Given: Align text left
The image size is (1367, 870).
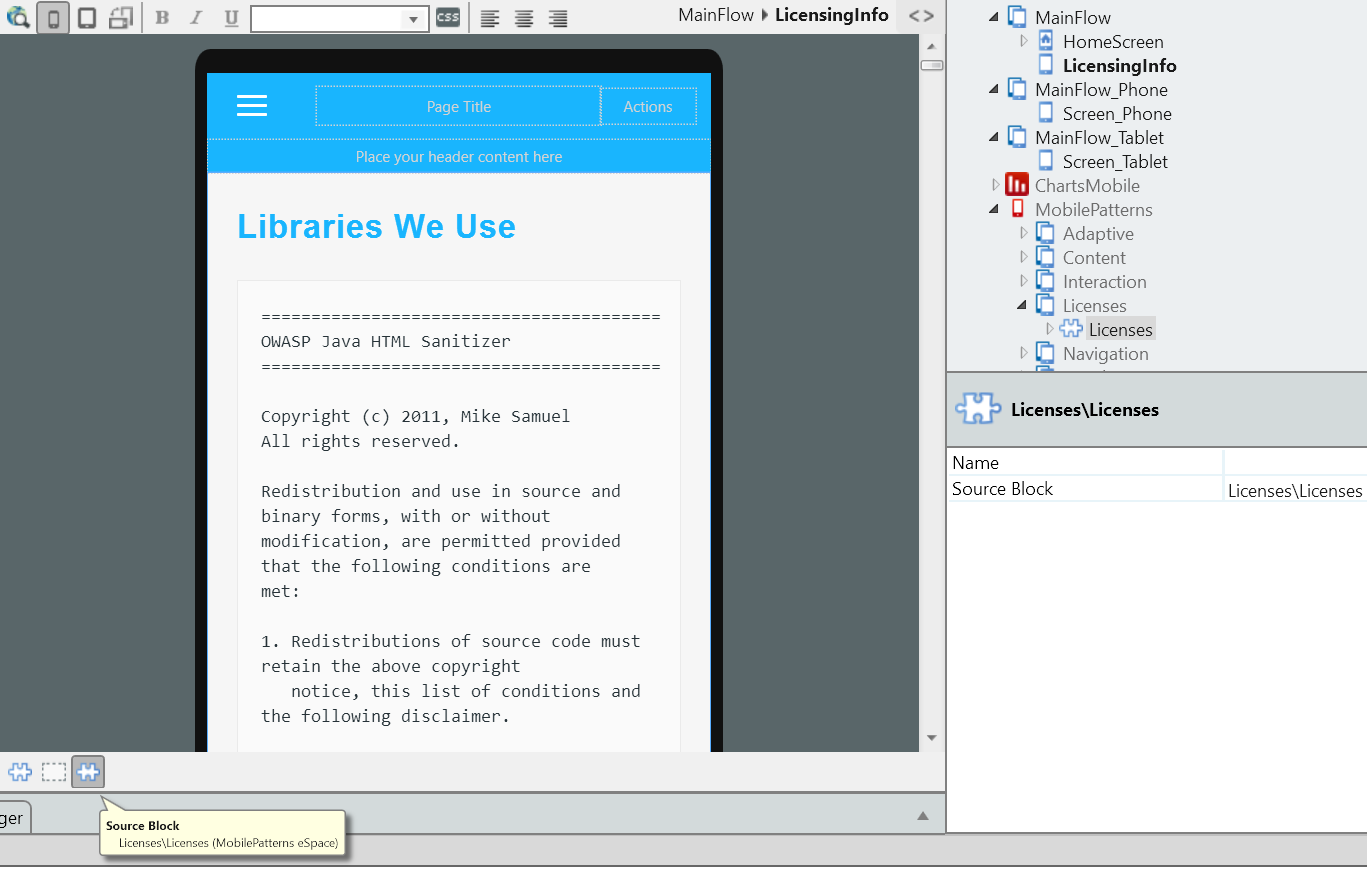Looking at the screenshot, I should [x=489, y=18].
